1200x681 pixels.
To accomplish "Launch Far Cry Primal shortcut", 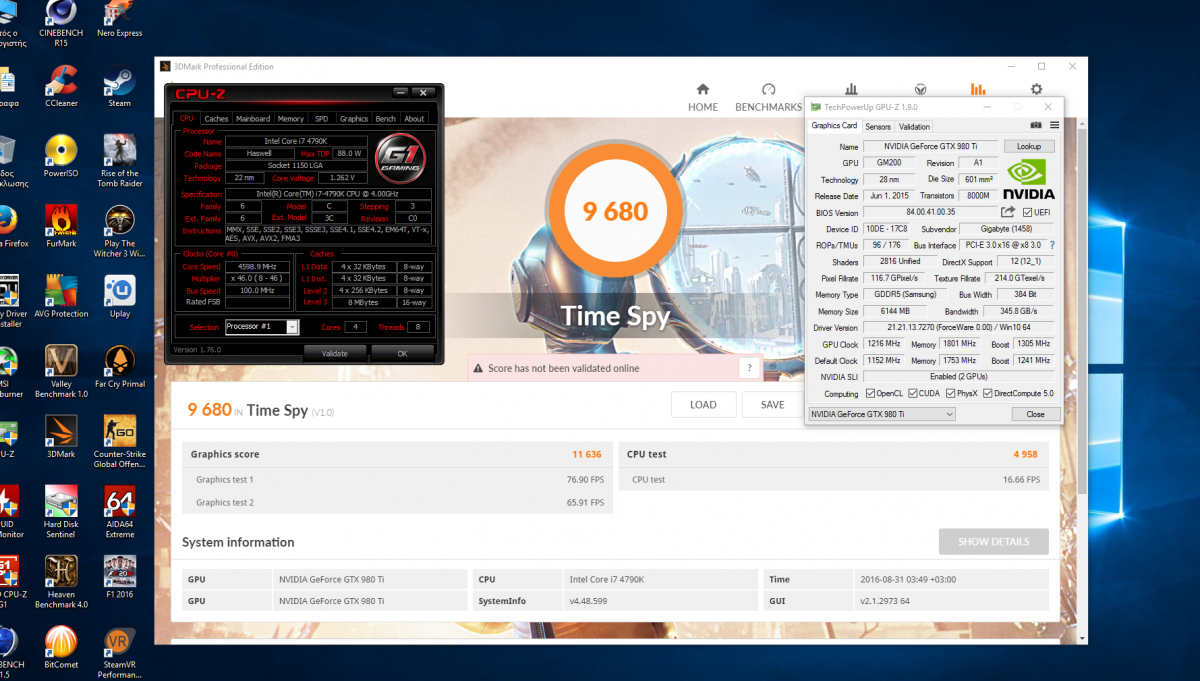I will pyautogui.click(x=120, y=367).
